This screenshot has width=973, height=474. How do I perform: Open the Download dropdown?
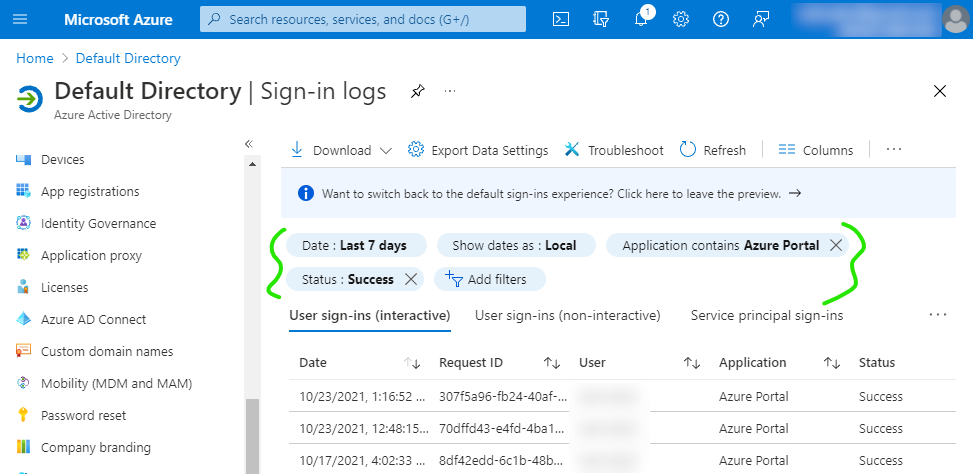tap(341, 150)
